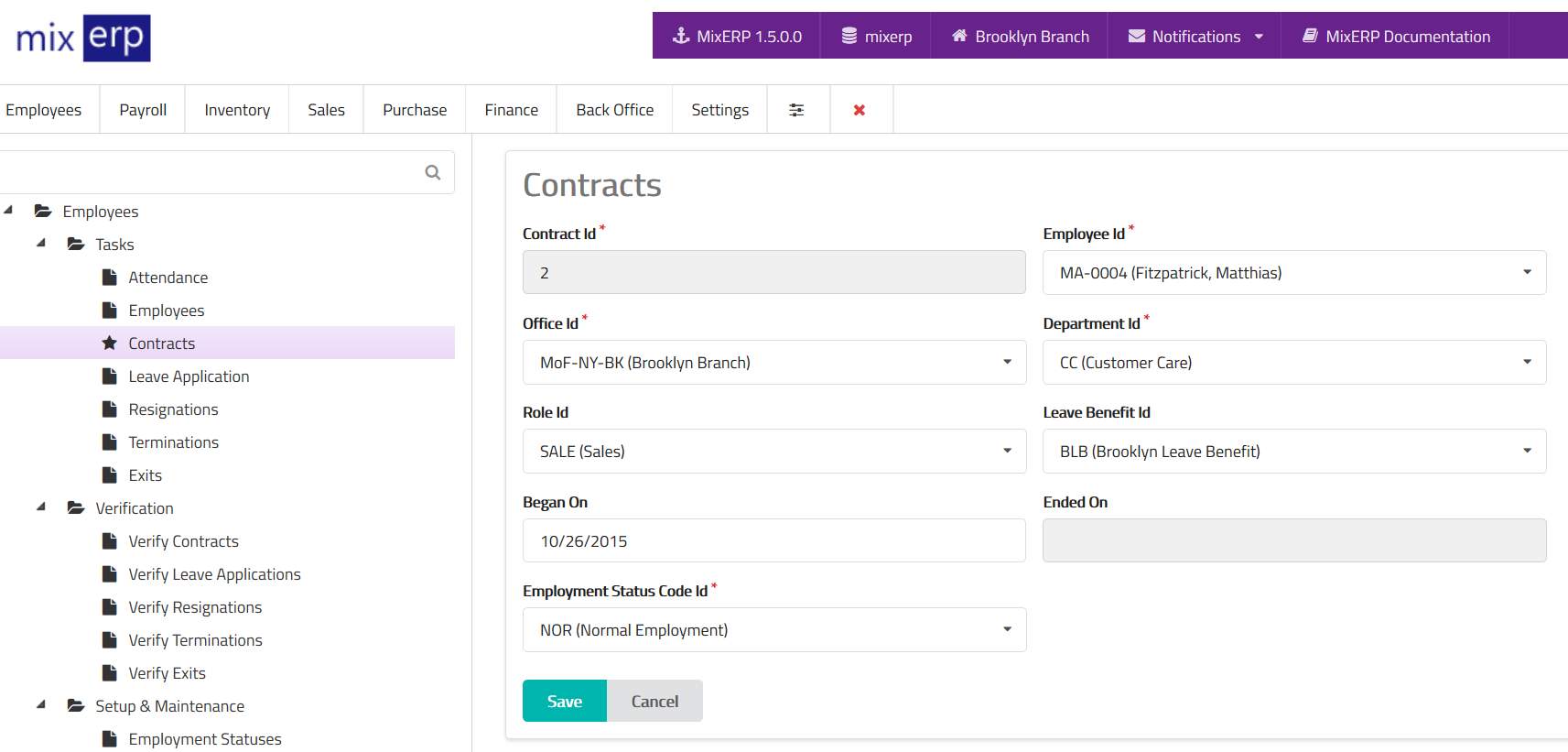
Task: Collapse the Tasks folder in tree
Action: pos(41,244)
